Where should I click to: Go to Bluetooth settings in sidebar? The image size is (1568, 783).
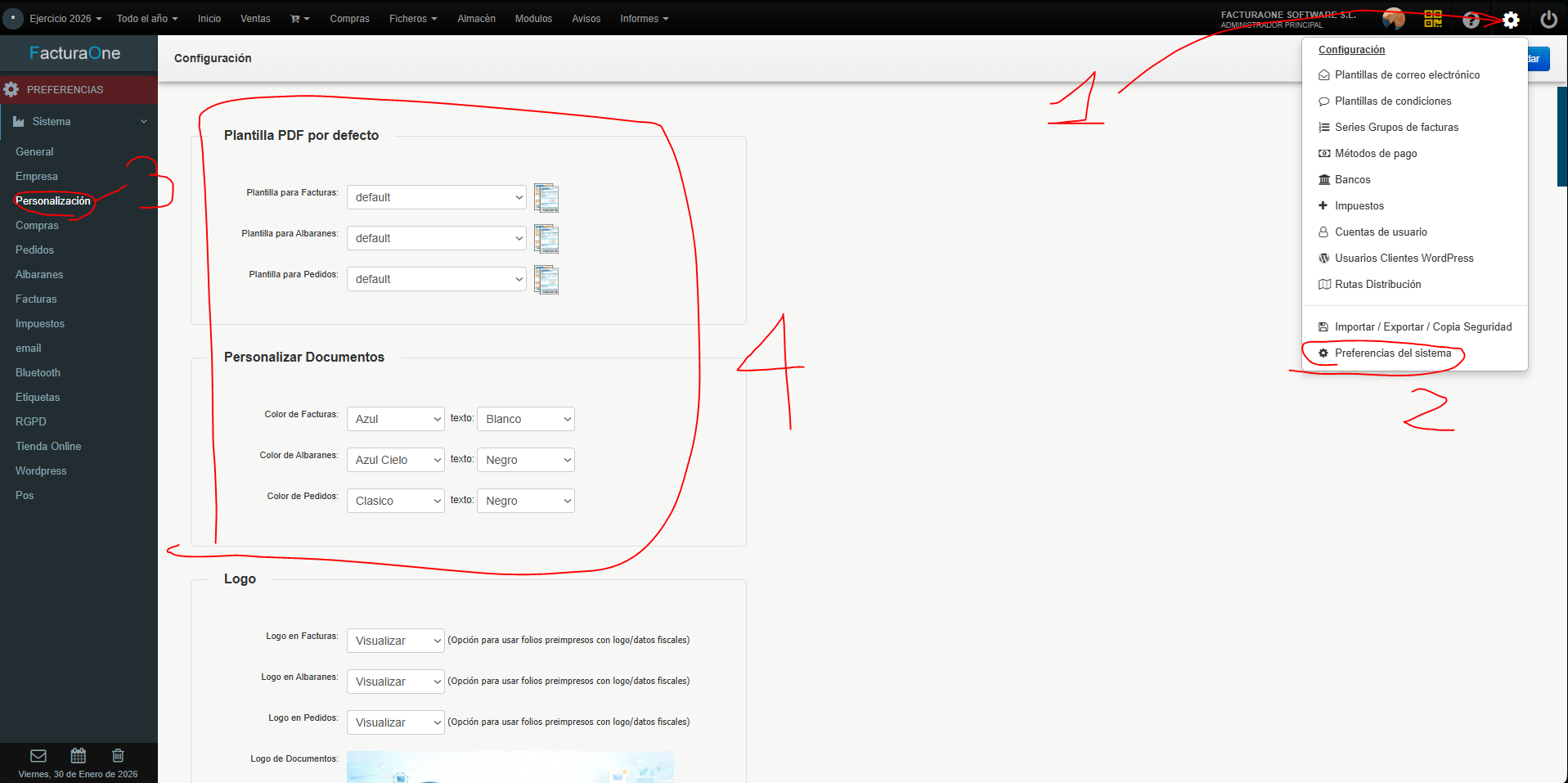pyautogui.click(x=38, y=372)
